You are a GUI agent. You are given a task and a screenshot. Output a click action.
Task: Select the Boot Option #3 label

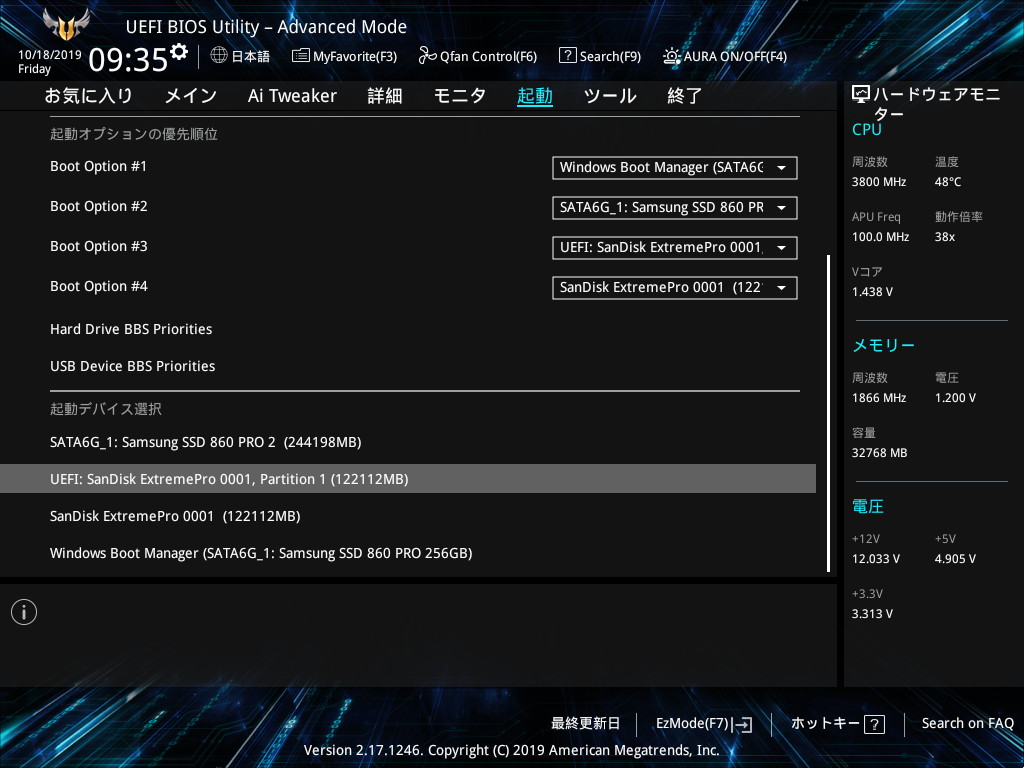click(x=99, y=246)
